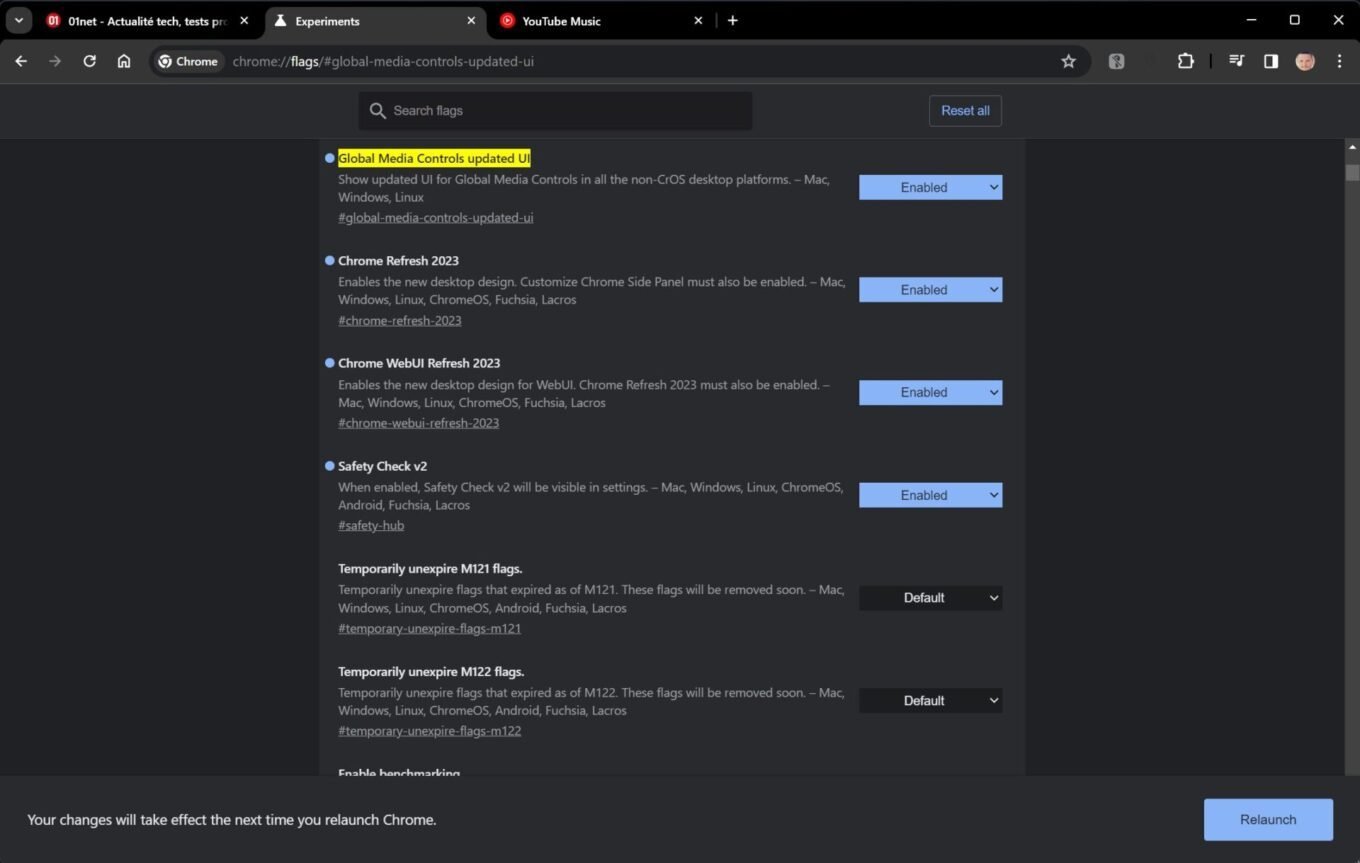Click Temporarily unexpire M121 flags heading
The image size is (1360, 863).
click(430, 569)
